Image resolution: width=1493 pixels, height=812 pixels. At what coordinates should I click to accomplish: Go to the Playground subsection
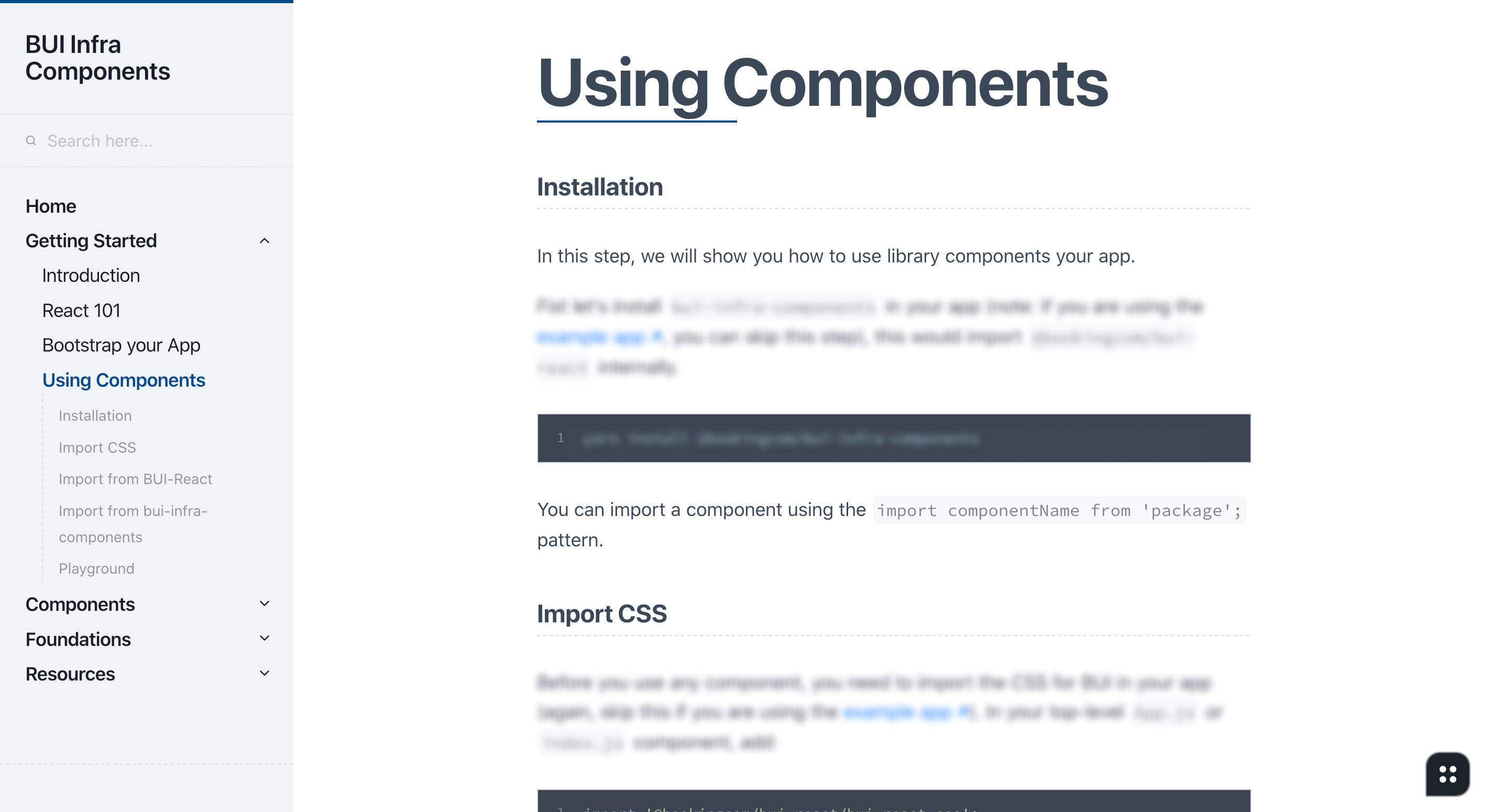(96, 568)
